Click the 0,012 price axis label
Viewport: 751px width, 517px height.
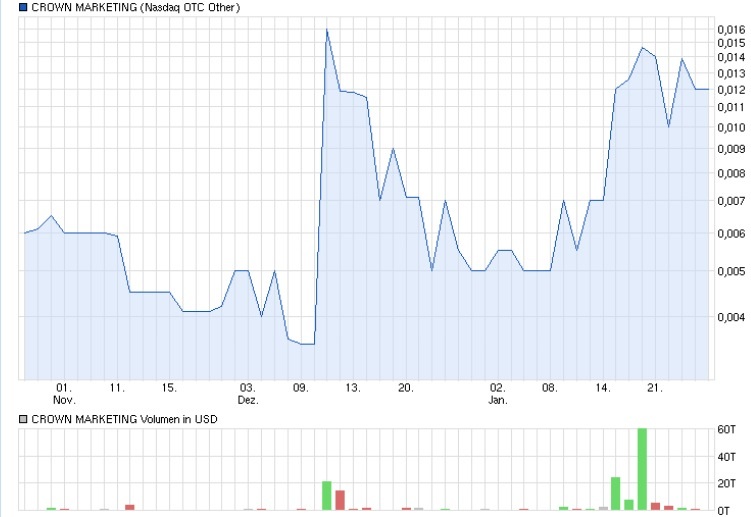[x=731, y=90]
